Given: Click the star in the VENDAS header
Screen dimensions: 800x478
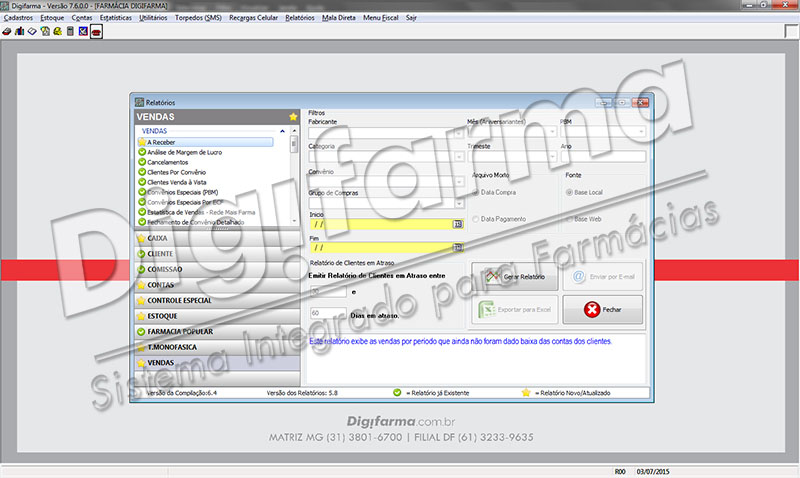Looking at the screenshot, I should tap(293, 117).
